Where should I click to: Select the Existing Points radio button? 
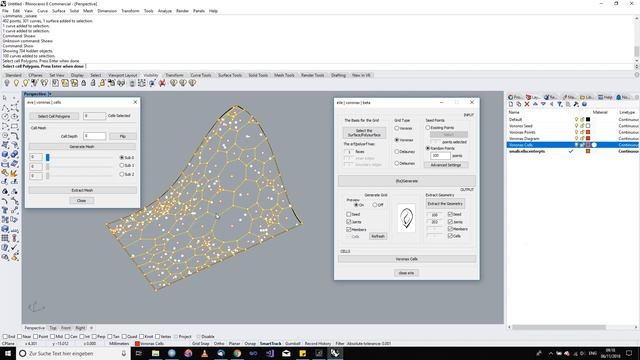(428, 128)
